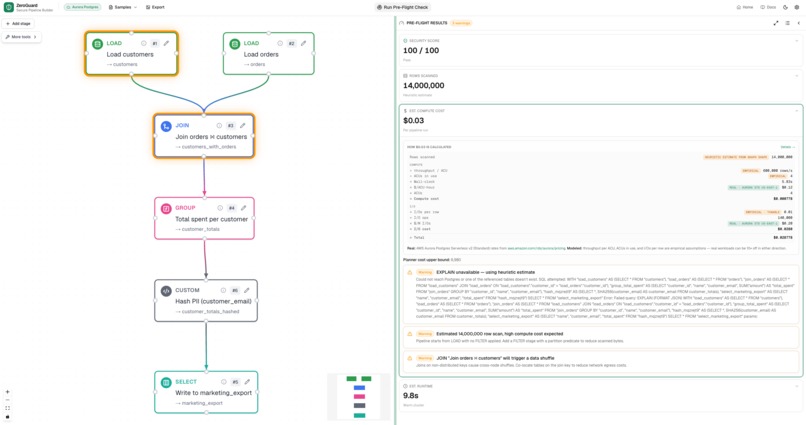Screen dimensions: 806x425
Task: Open settings via the gear icon
Action: click(797, 7)
